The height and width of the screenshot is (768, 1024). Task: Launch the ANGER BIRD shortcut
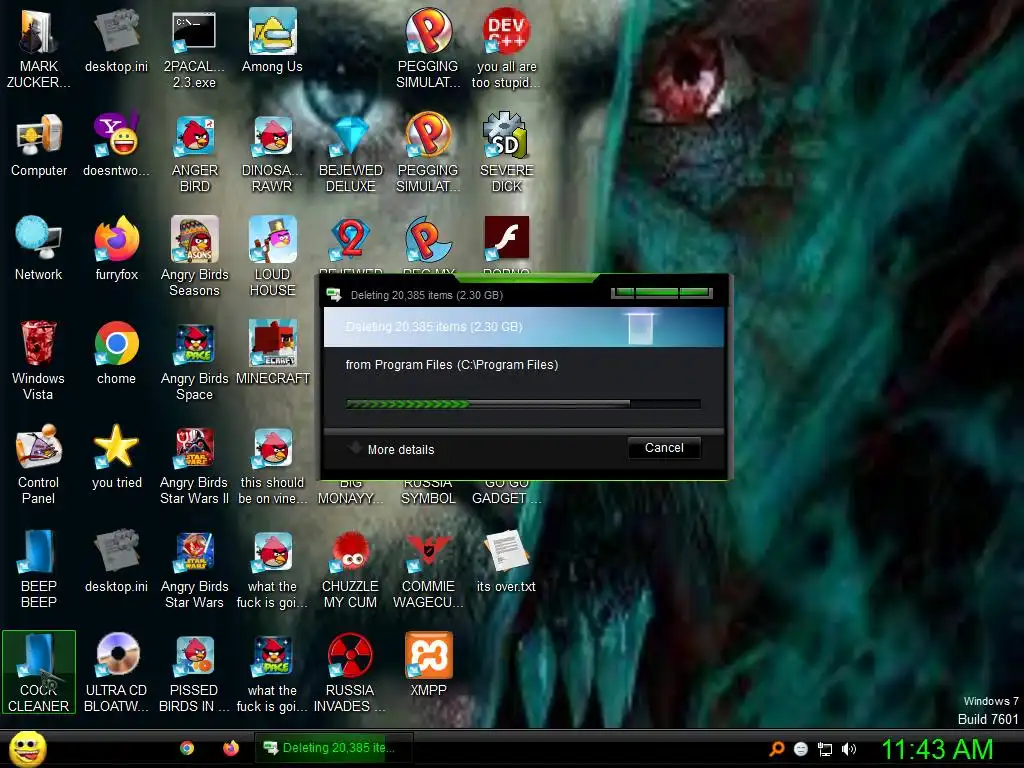pos(195,154)
